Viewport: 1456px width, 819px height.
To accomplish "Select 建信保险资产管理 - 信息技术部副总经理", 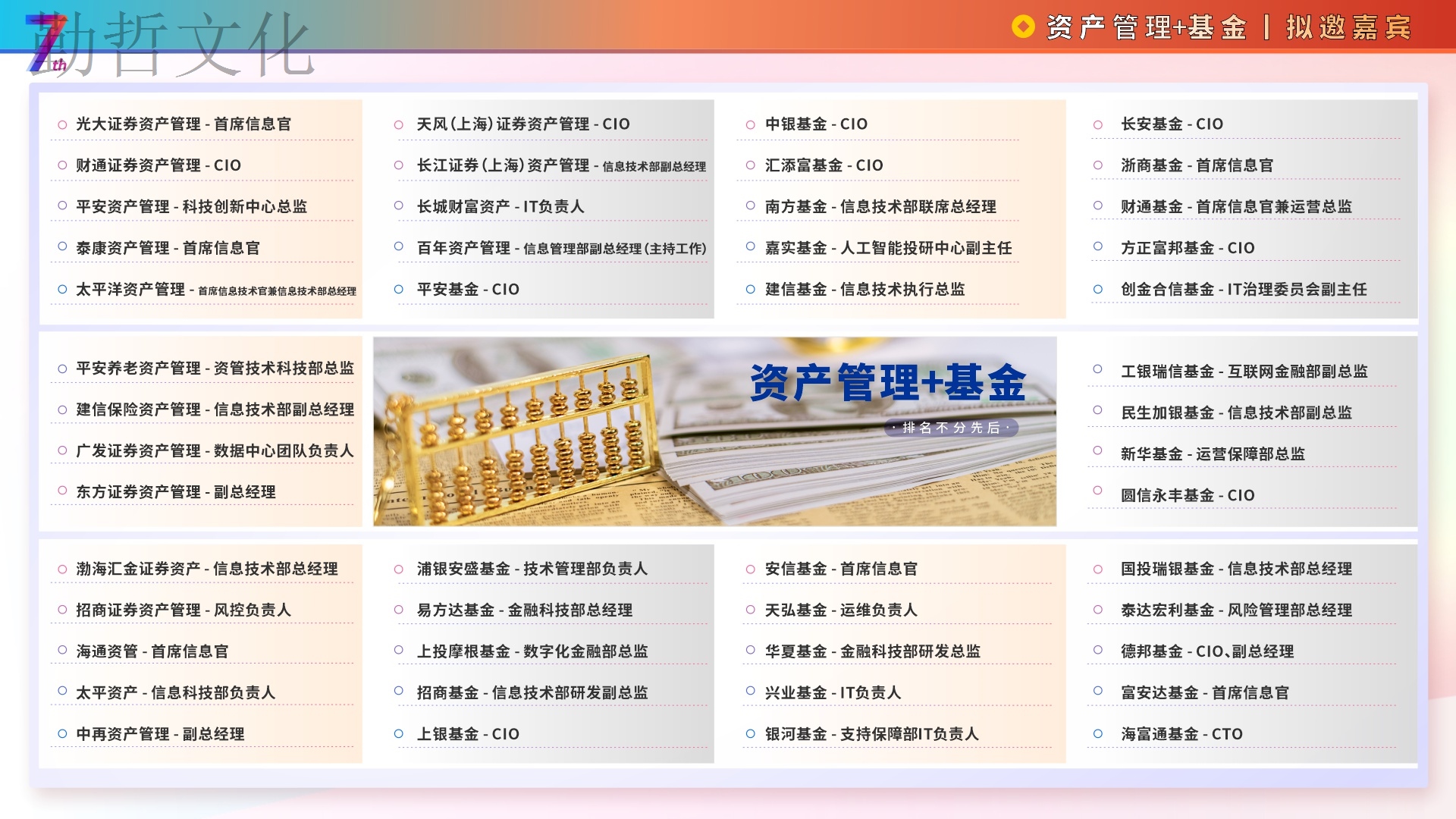I will [215, 410].
